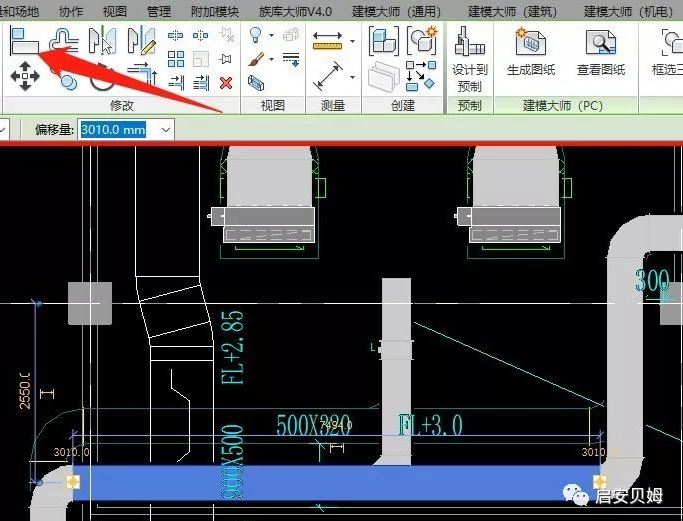Open the 族库大师V4.0 ribbon tab
The height and width of the screenshot is (521, 683).
[x=295, y=11]
